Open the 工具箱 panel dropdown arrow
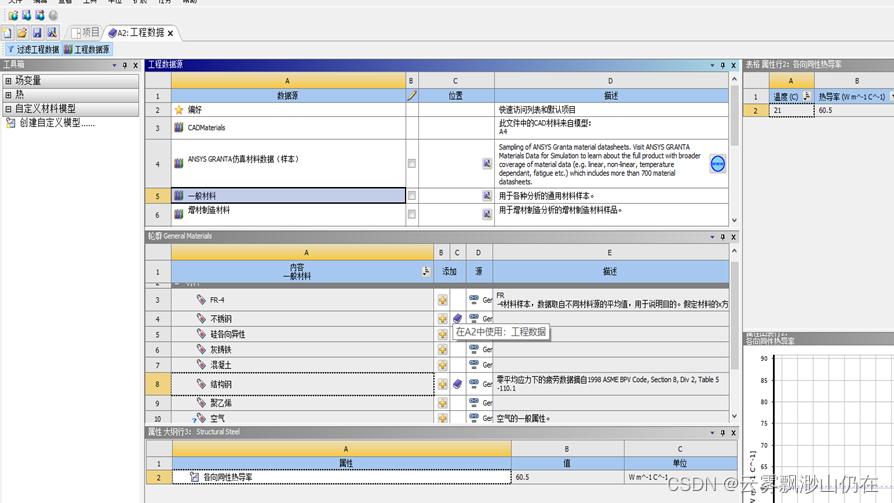This screenshot has width=894, height=503. [115, 65]
